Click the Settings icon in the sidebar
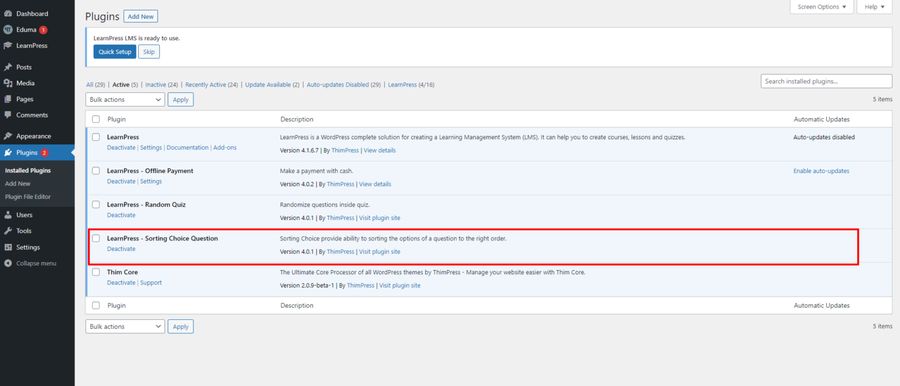 [8, 247]
